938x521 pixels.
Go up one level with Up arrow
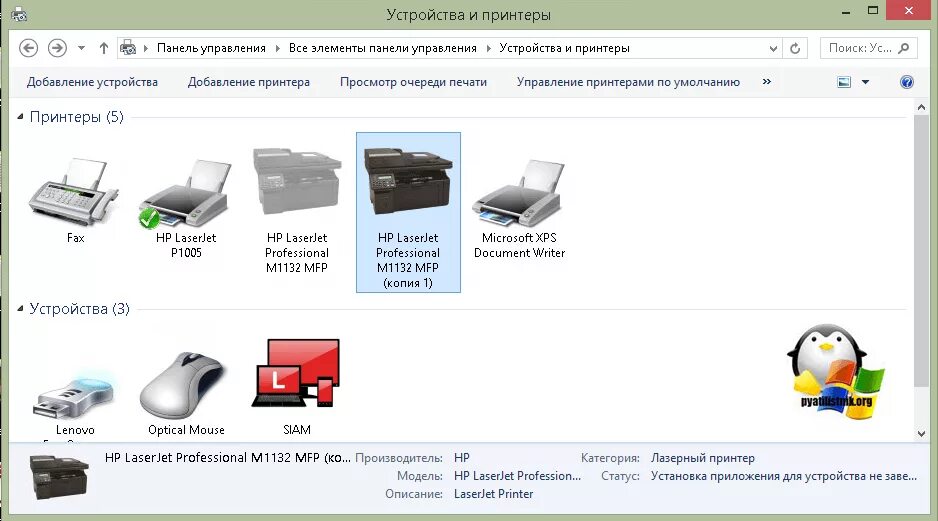(103, 48)
